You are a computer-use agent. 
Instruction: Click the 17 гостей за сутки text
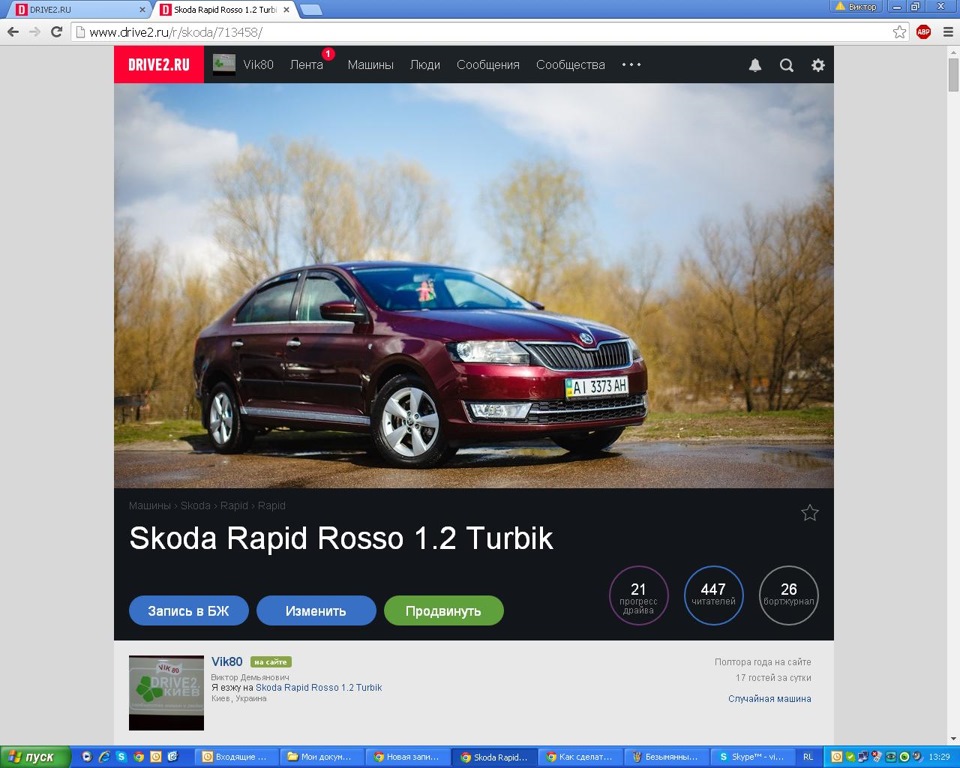click(773, 677)
